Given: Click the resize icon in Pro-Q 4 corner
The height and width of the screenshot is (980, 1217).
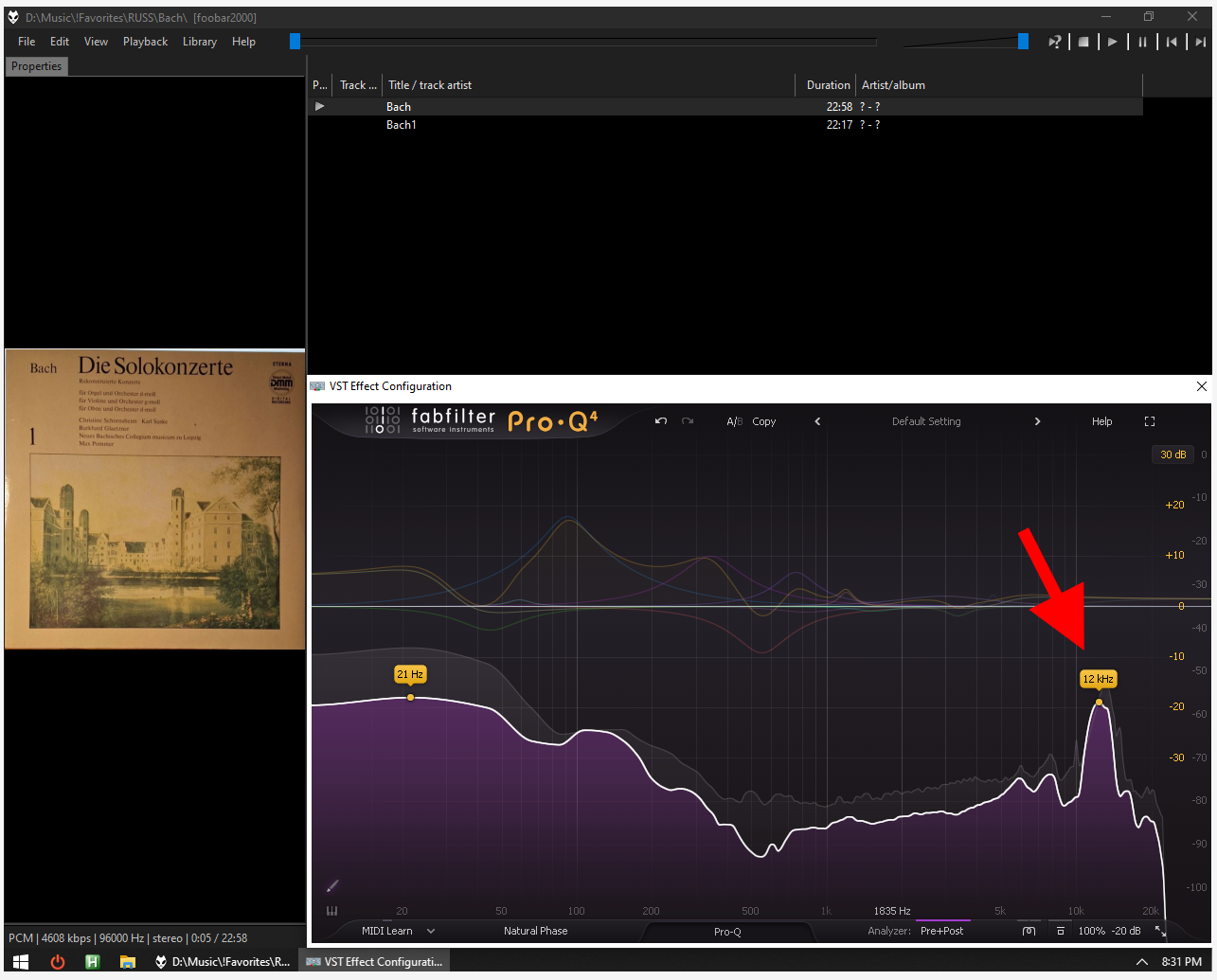Looking at the screenshot, I should (x=1160, y=932).
